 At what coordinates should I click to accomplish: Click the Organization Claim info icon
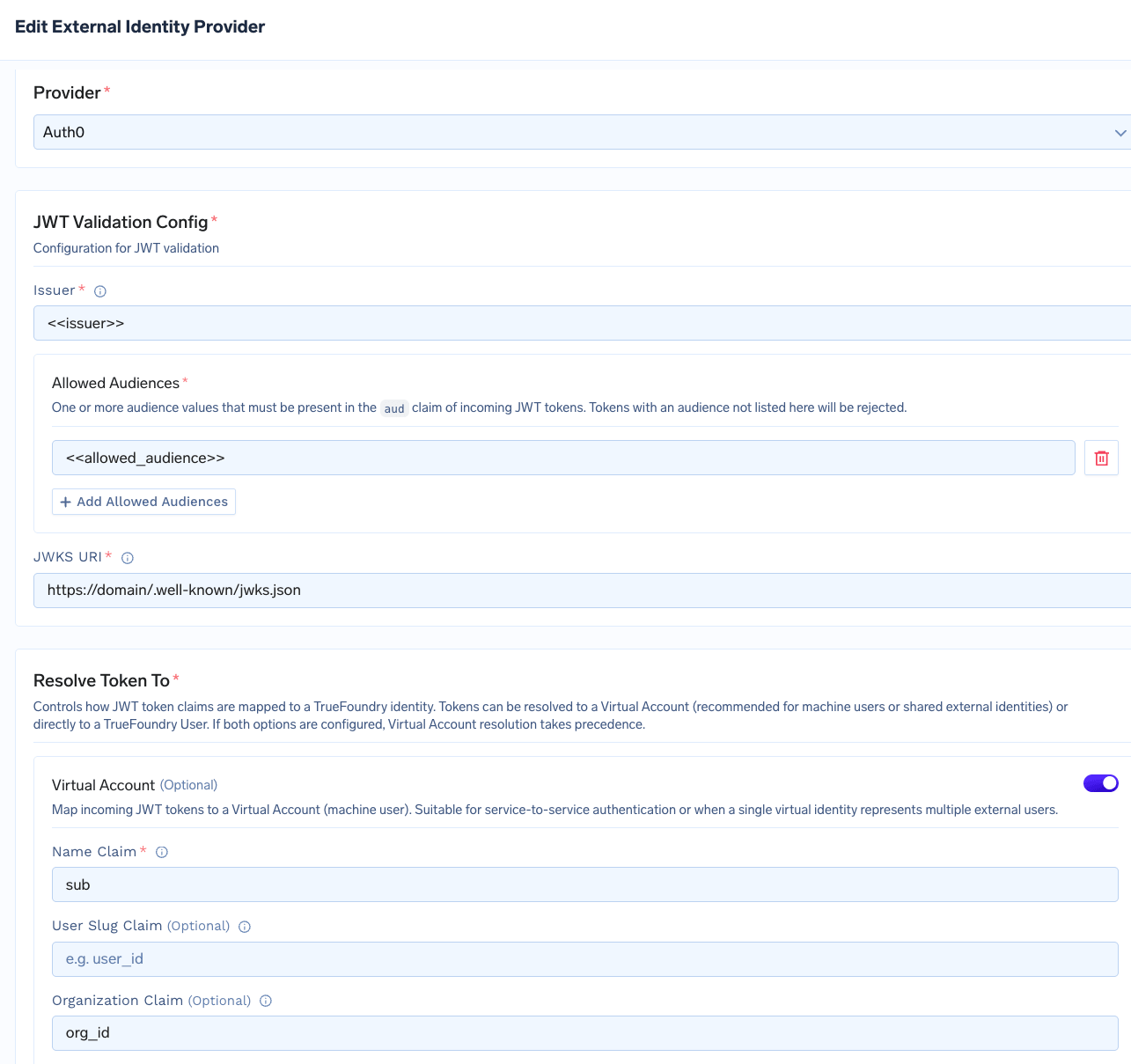click(x=266, y=1001)
